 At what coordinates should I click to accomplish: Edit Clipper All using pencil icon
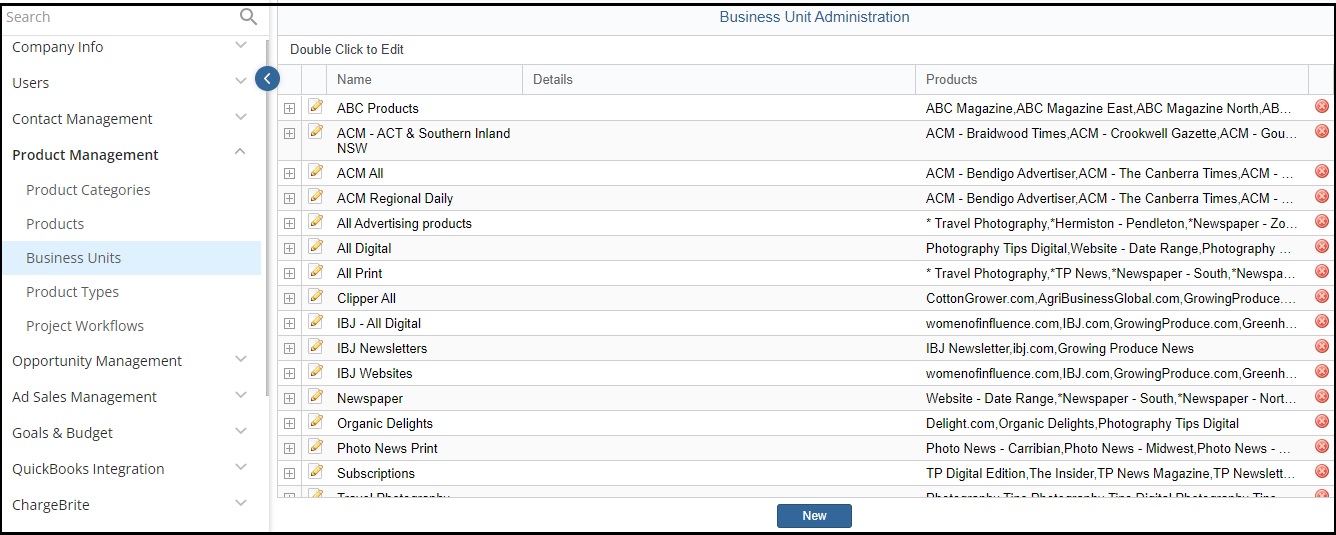pos(316,296)
